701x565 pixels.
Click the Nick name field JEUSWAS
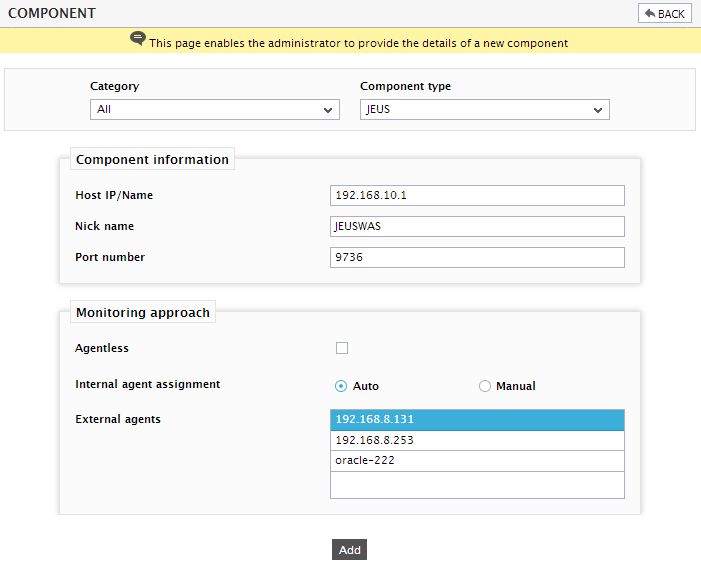point(477,227)
